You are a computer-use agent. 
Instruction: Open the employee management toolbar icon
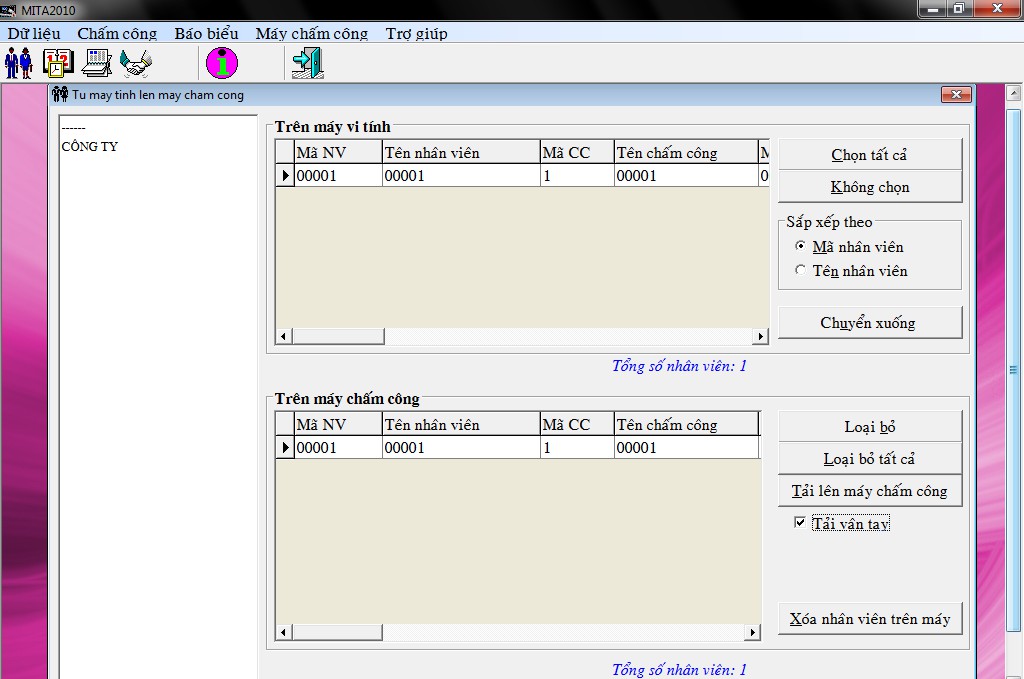click(18, 63)
